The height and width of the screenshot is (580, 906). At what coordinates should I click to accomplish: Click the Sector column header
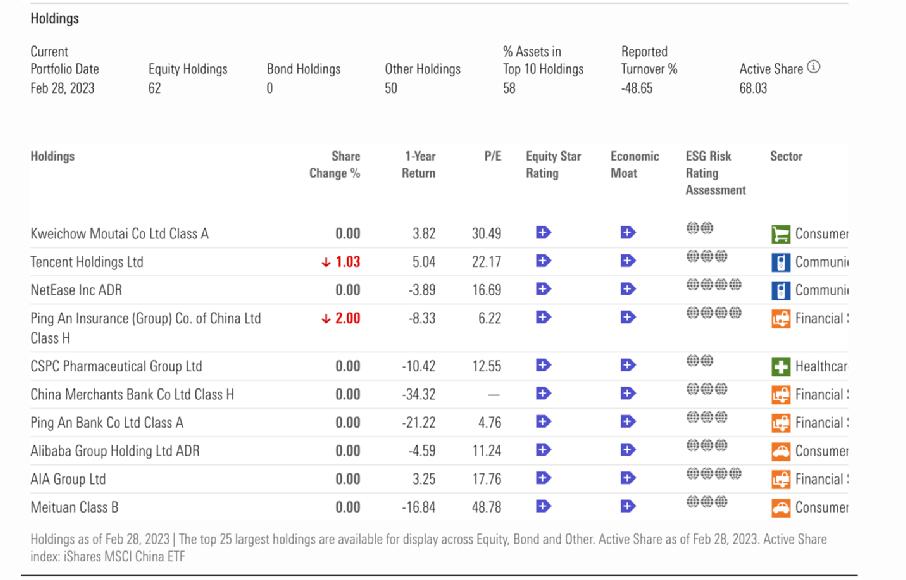pyautogui.click(x=786, y=157)
